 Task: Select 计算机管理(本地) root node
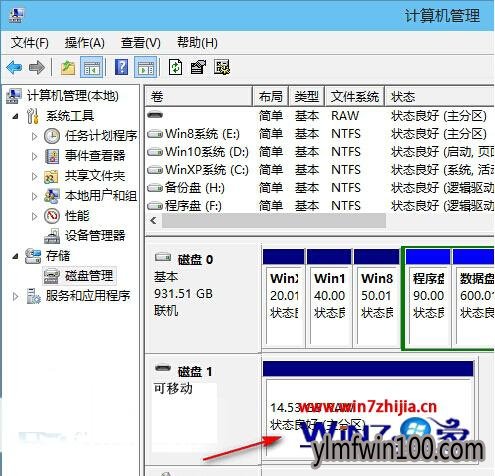(73, 96)
